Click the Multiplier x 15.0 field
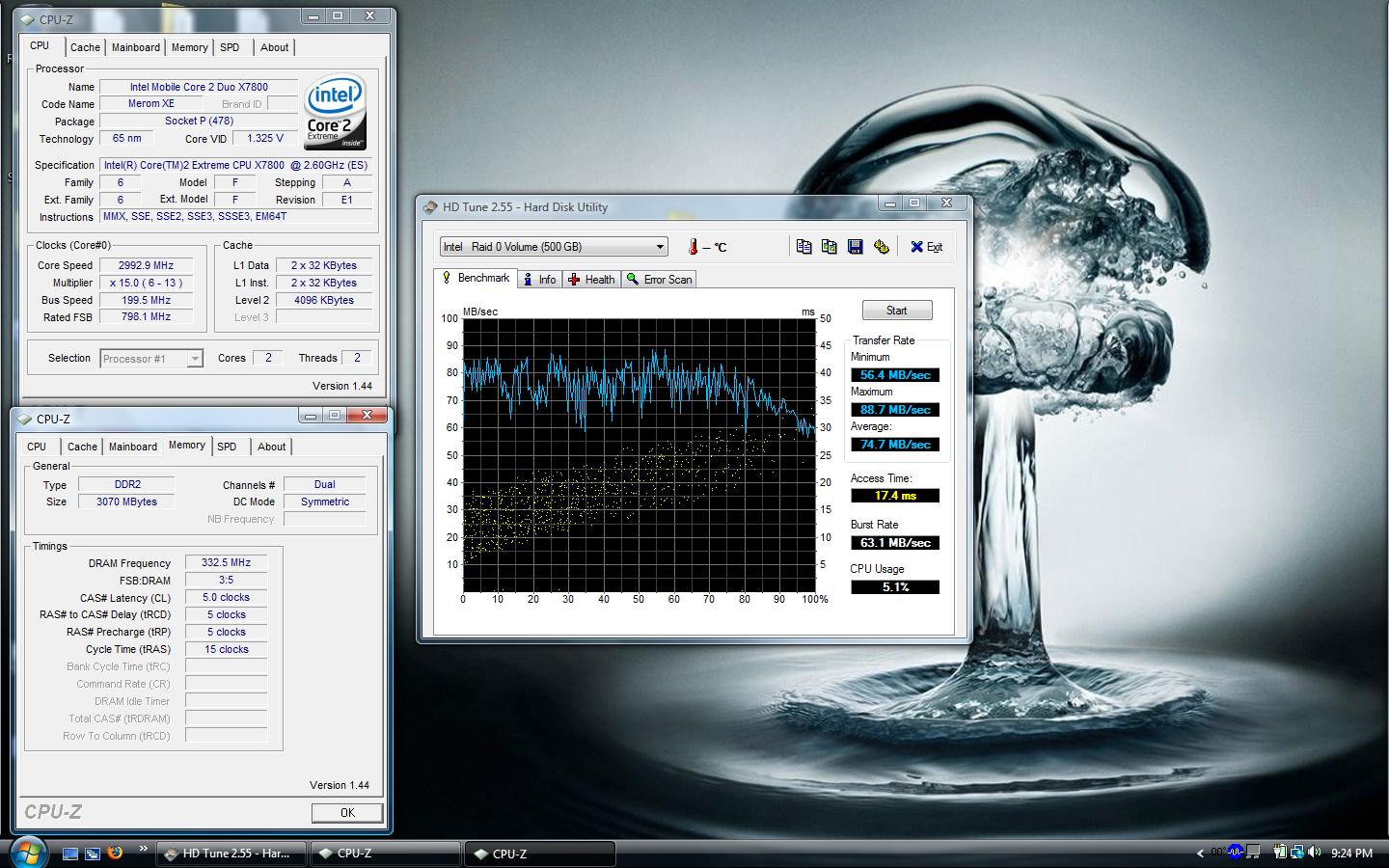 [147, 283]
